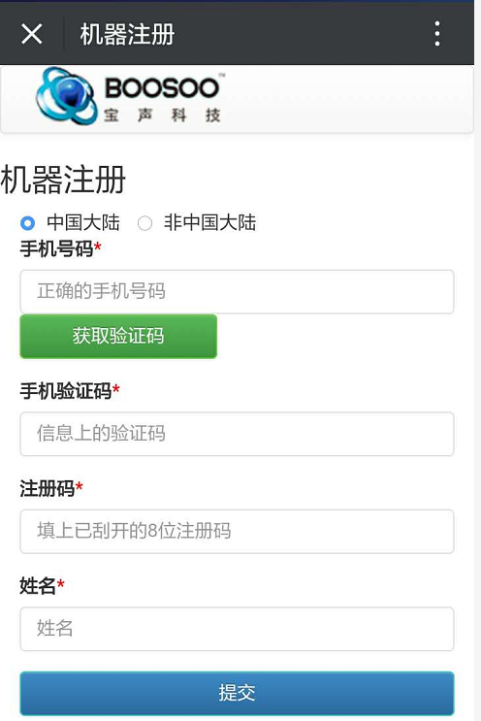Click the 非中国大陆 option label

[x=210, y=223]
